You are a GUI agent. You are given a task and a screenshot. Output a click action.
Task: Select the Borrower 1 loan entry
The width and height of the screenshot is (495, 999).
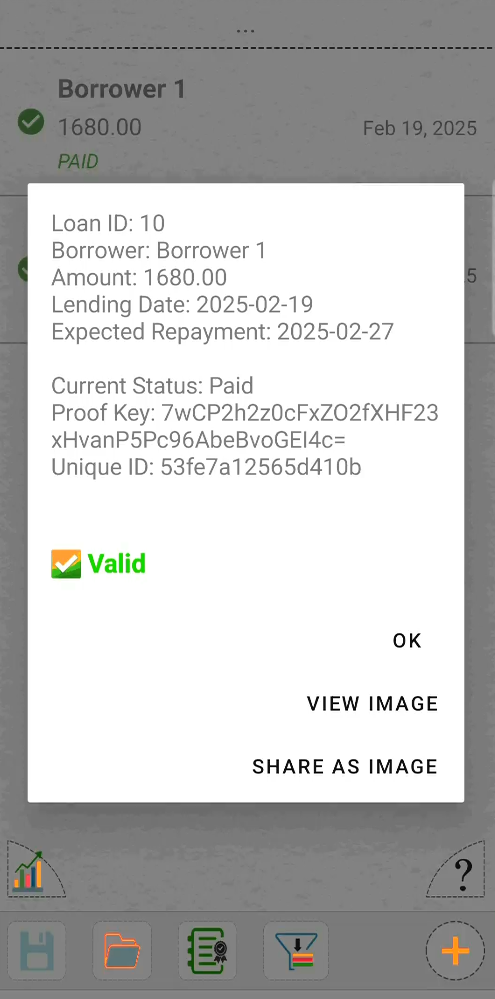pyautogui.click(x=247, y=123)
